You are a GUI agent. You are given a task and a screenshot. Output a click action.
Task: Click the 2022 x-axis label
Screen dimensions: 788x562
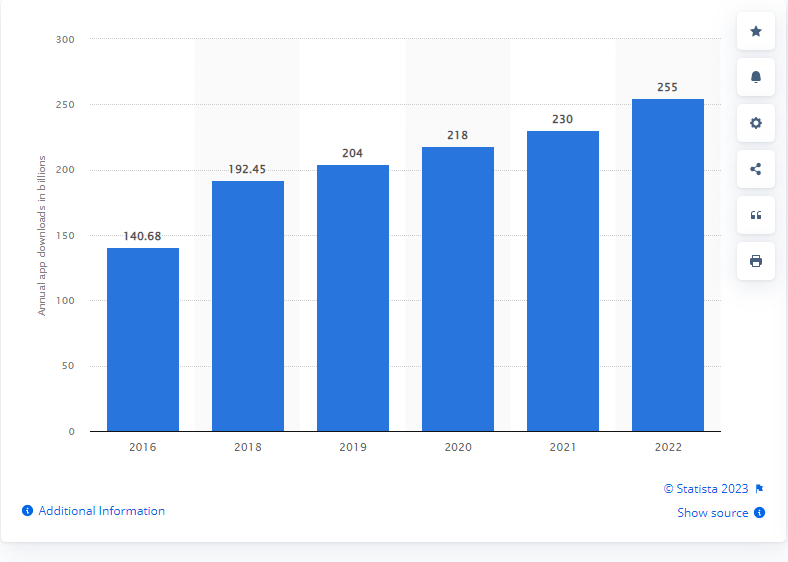pyautogui.click(x=668, y=447)
